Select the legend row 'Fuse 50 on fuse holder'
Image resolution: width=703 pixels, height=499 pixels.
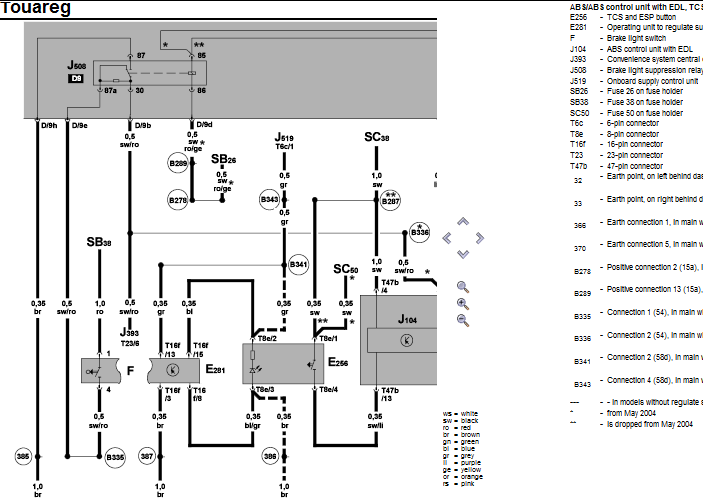pos(626,113)
